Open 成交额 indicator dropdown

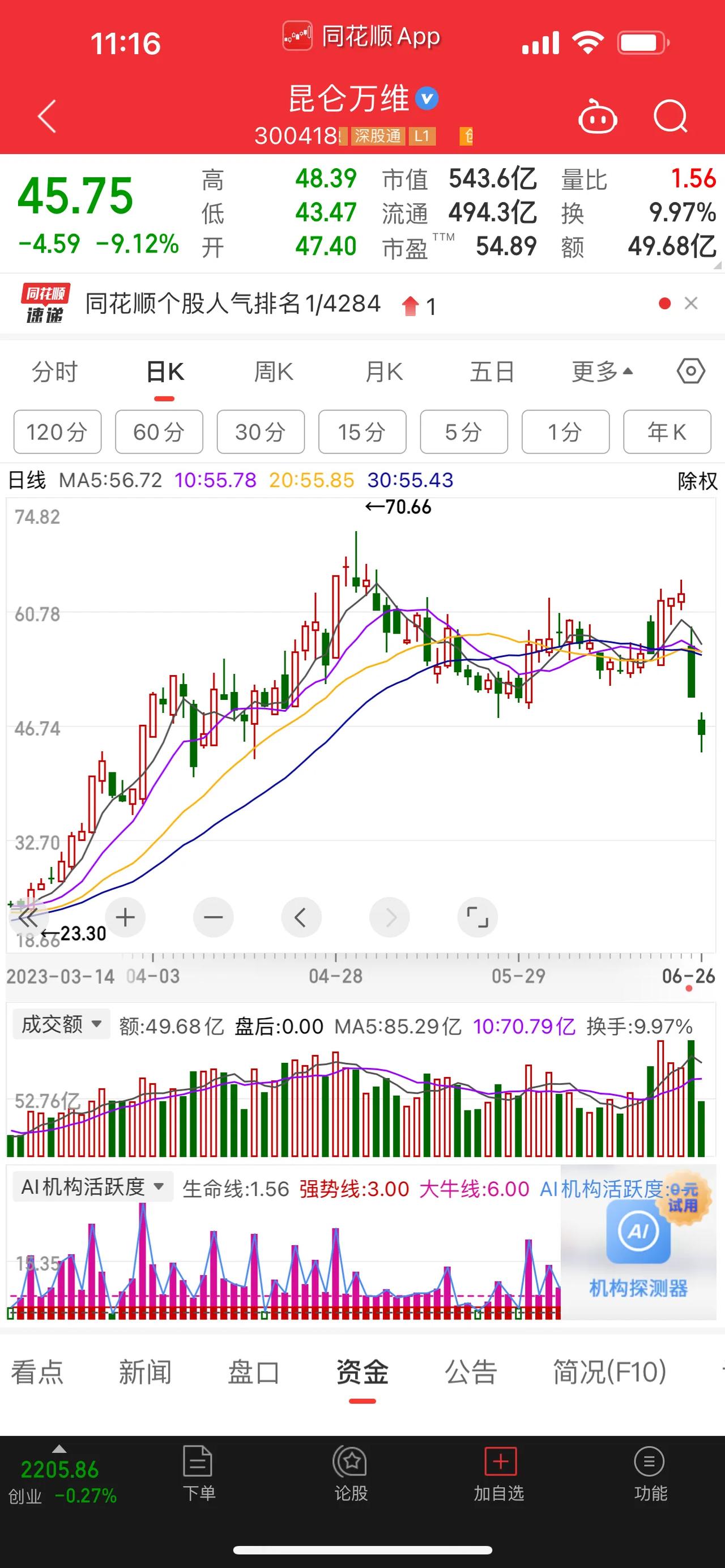pyautogui.click(x=62, y=1024)
